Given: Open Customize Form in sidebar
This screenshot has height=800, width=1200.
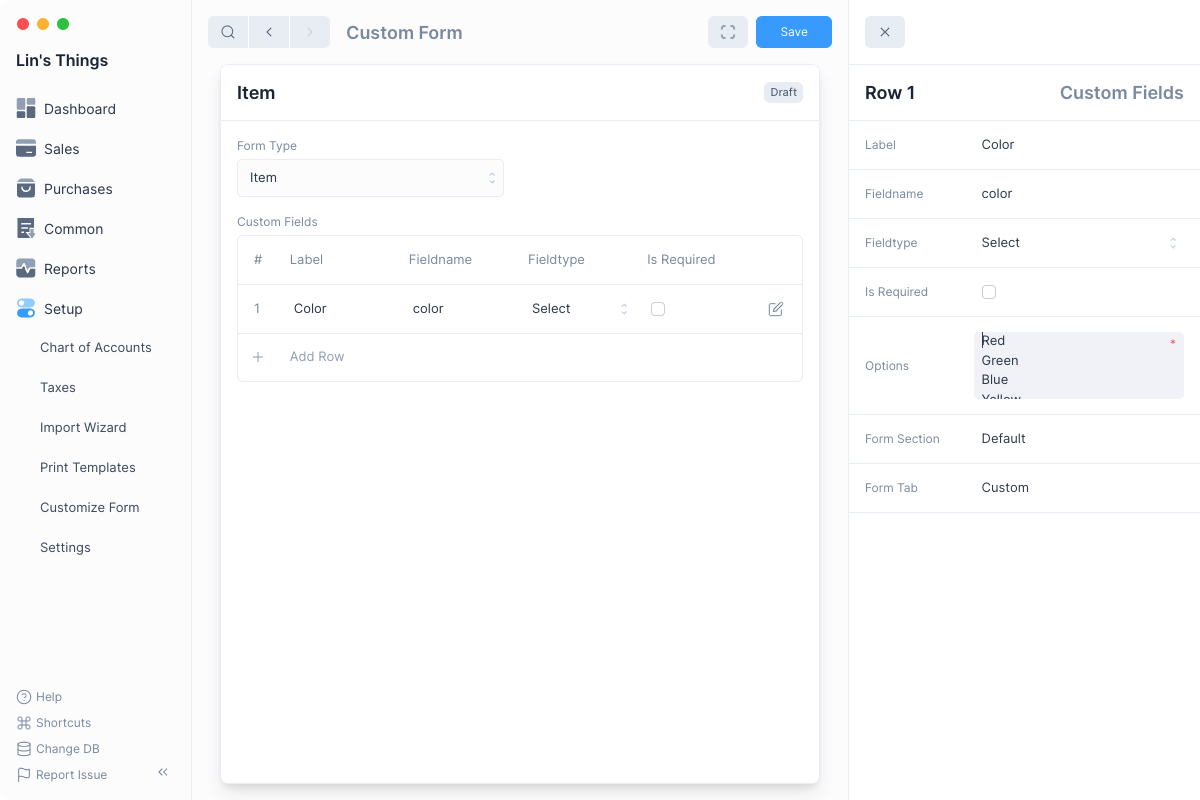Looking at the screenshot, I should pyautogui.click(x=90, y=507).
